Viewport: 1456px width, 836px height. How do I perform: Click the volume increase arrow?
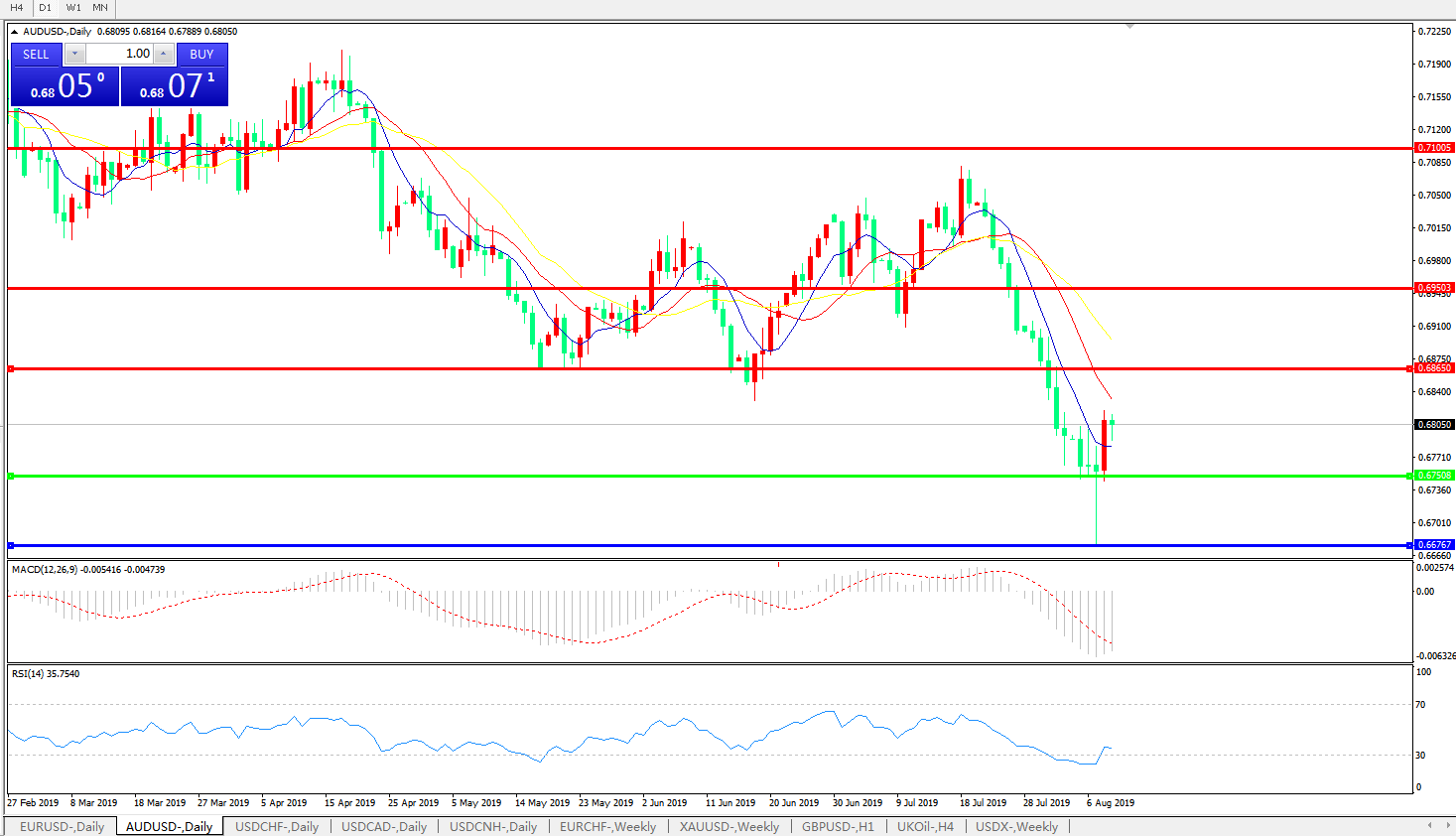click(x=164, y=54)
